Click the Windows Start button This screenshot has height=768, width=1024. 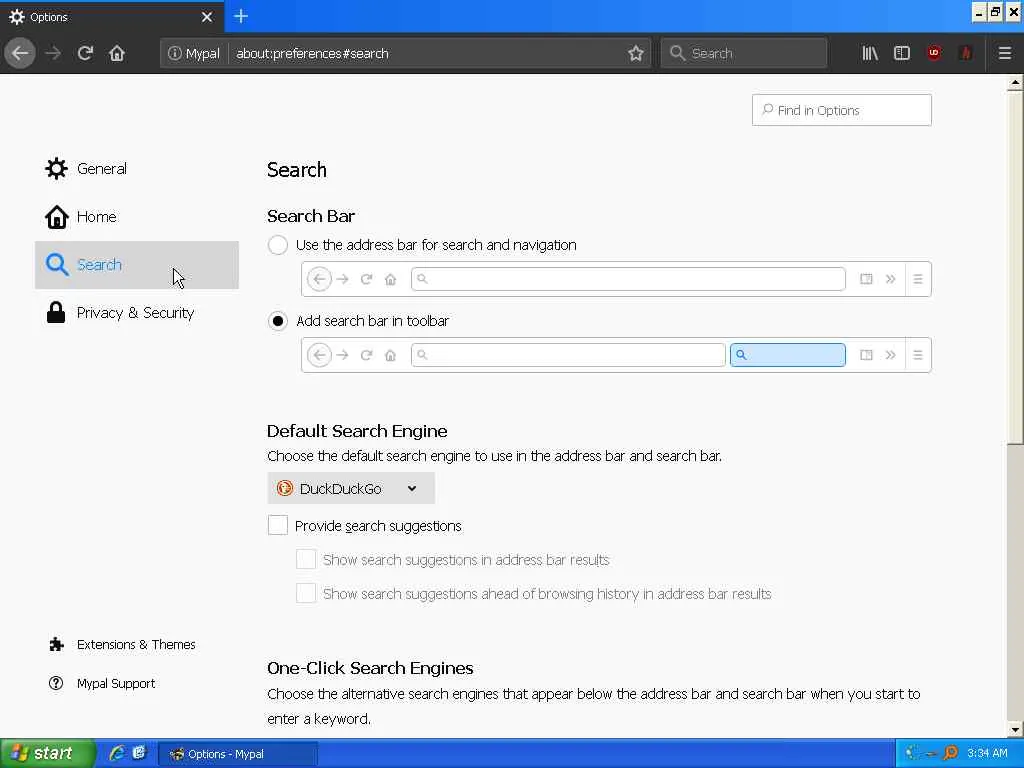[x=47, y=753]
